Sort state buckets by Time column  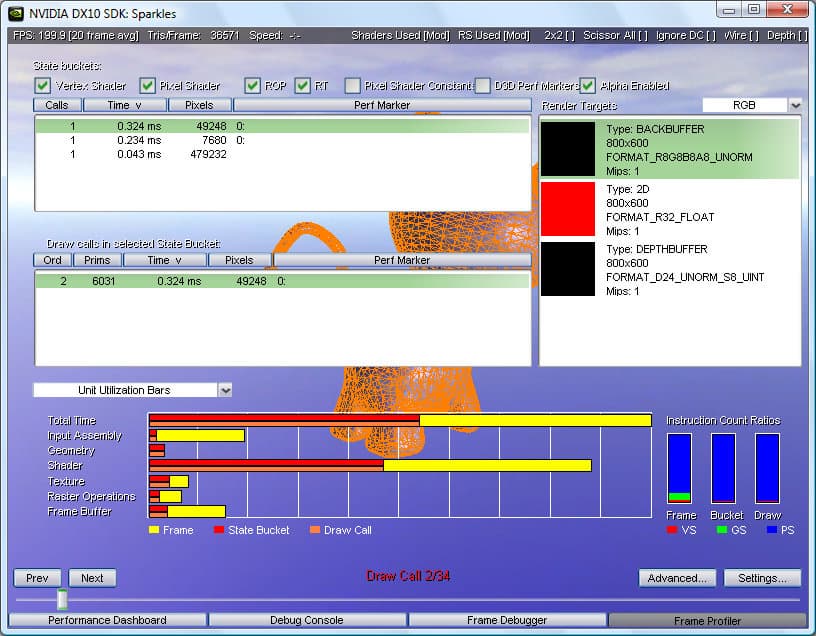pyautogui.click(x=125, y=105)
